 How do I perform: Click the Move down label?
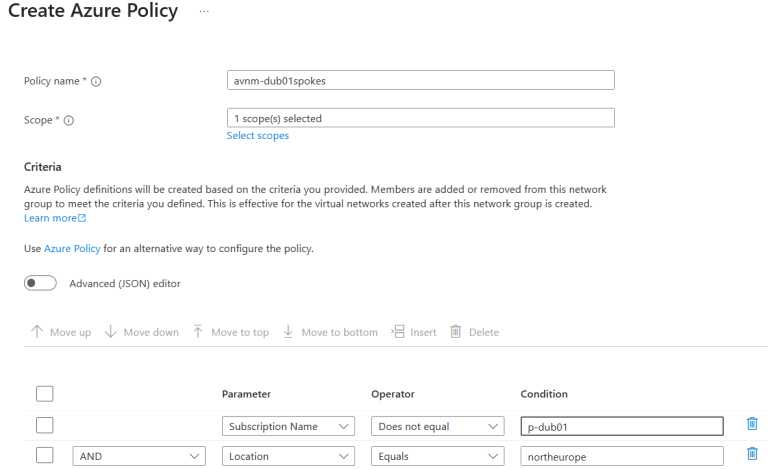[x=151, y=332]
